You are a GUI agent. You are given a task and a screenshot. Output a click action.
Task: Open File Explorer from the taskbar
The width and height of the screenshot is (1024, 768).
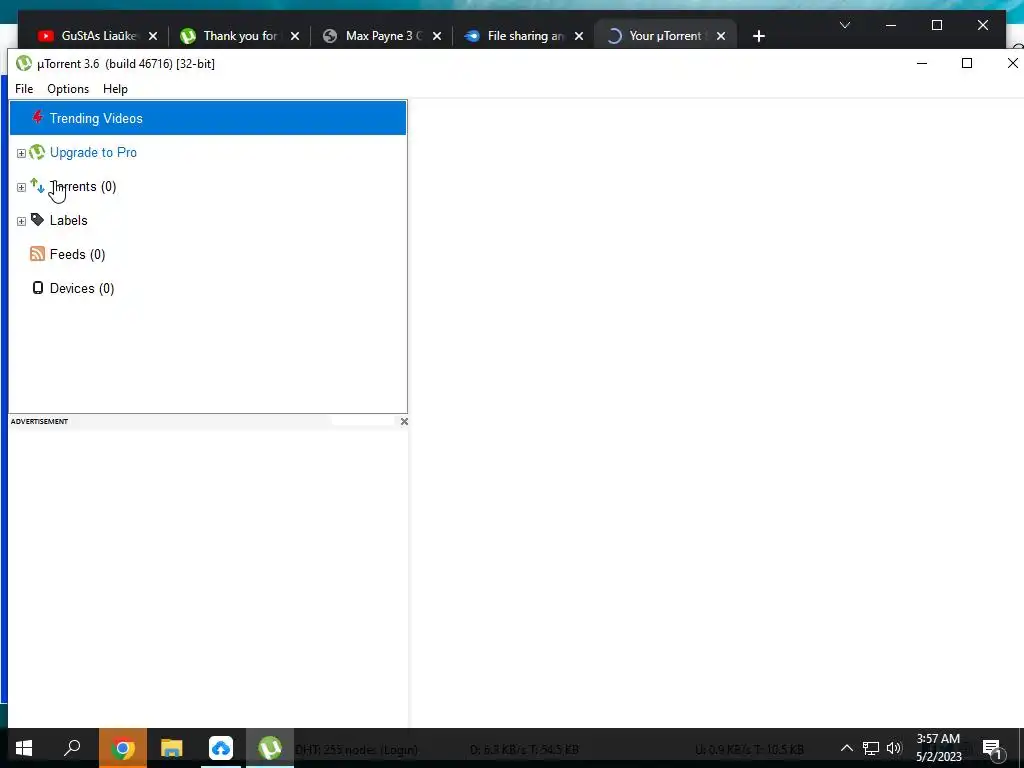click(x=172, y=748)
